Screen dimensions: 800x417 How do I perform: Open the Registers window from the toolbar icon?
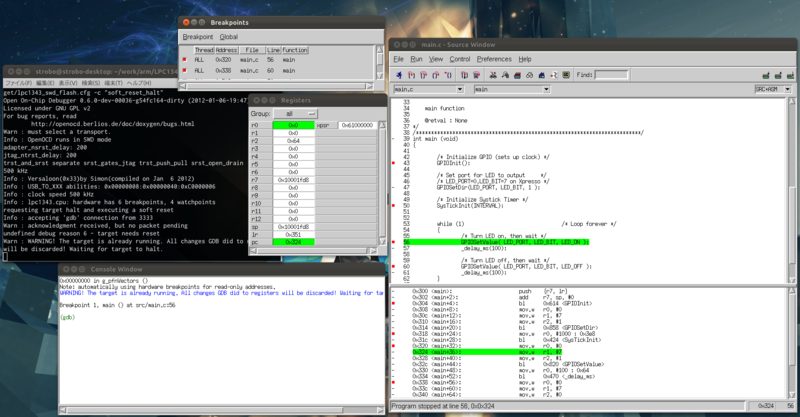(493, 75)
